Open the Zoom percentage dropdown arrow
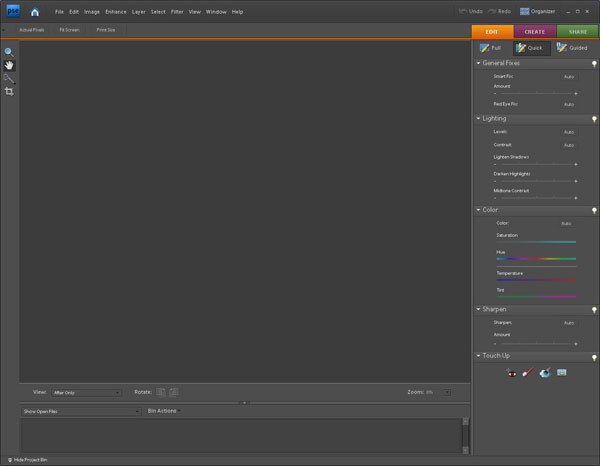600x466 pixels. pos(447,392)
